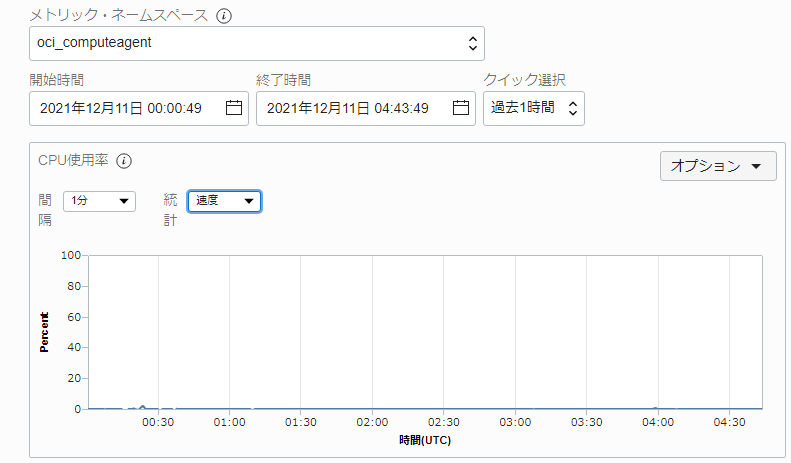
Task: Open the クイック選択 過去1時間 dropdown
Action: 534,108
